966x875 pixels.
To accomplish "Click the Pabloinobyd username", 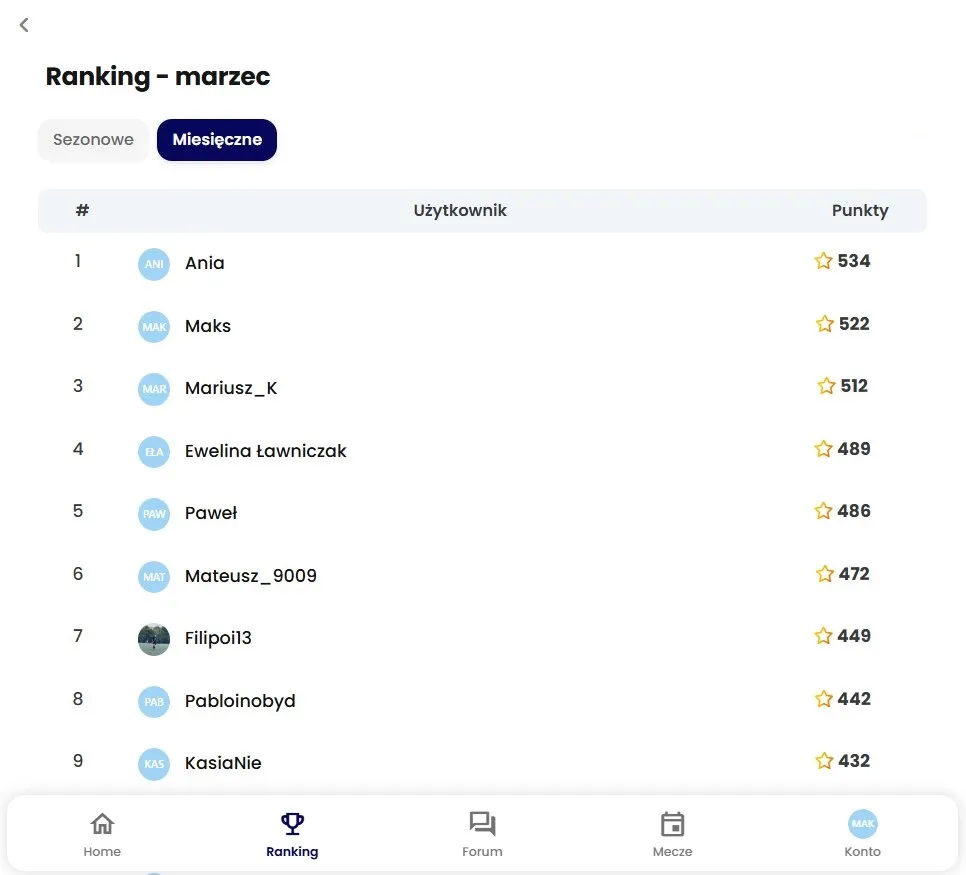I will [x=240, y=701].
